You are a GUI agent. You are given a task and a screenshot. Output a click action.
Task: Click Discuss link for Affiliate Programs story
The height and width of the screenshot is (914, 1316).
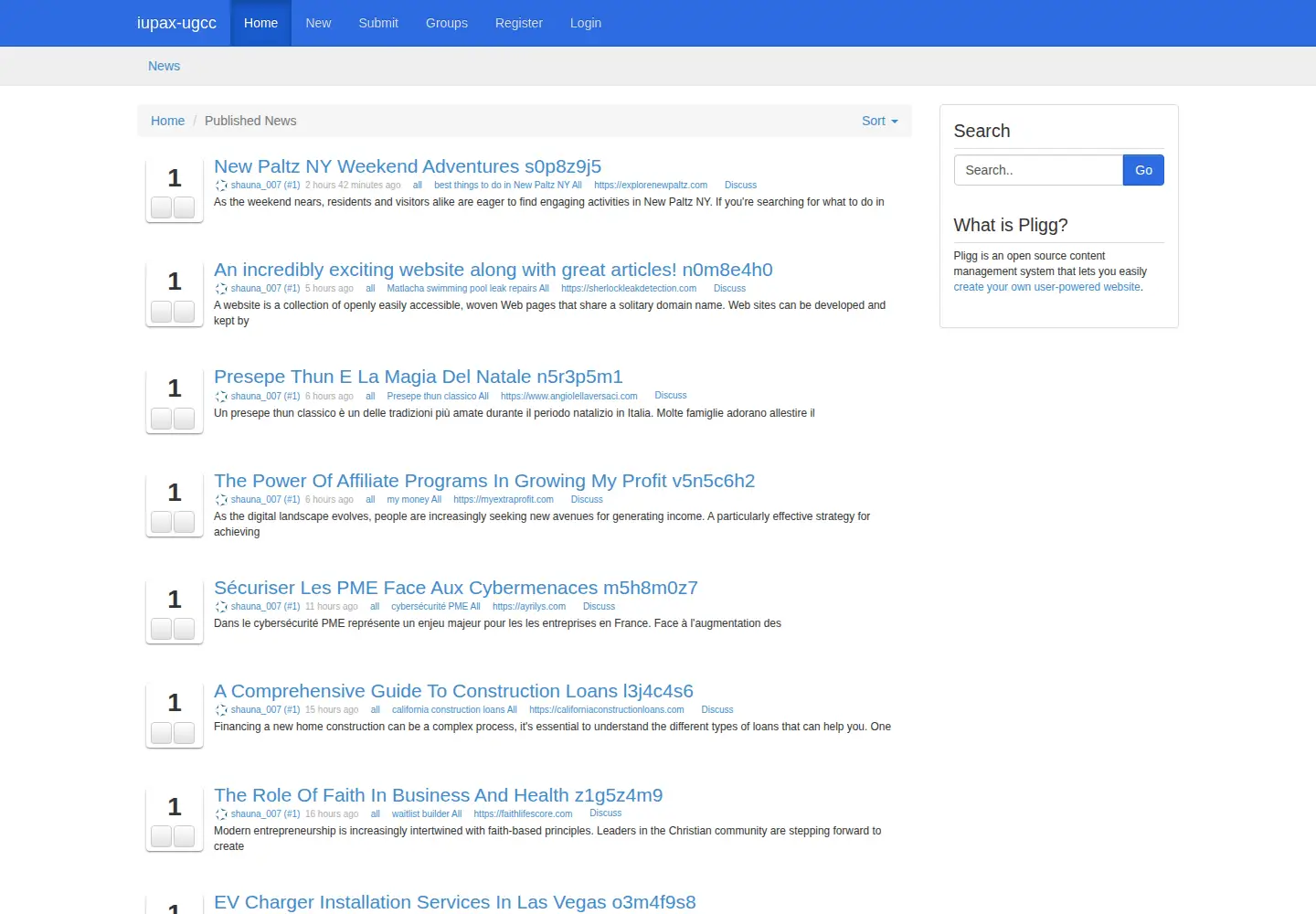tap(587, 500)
